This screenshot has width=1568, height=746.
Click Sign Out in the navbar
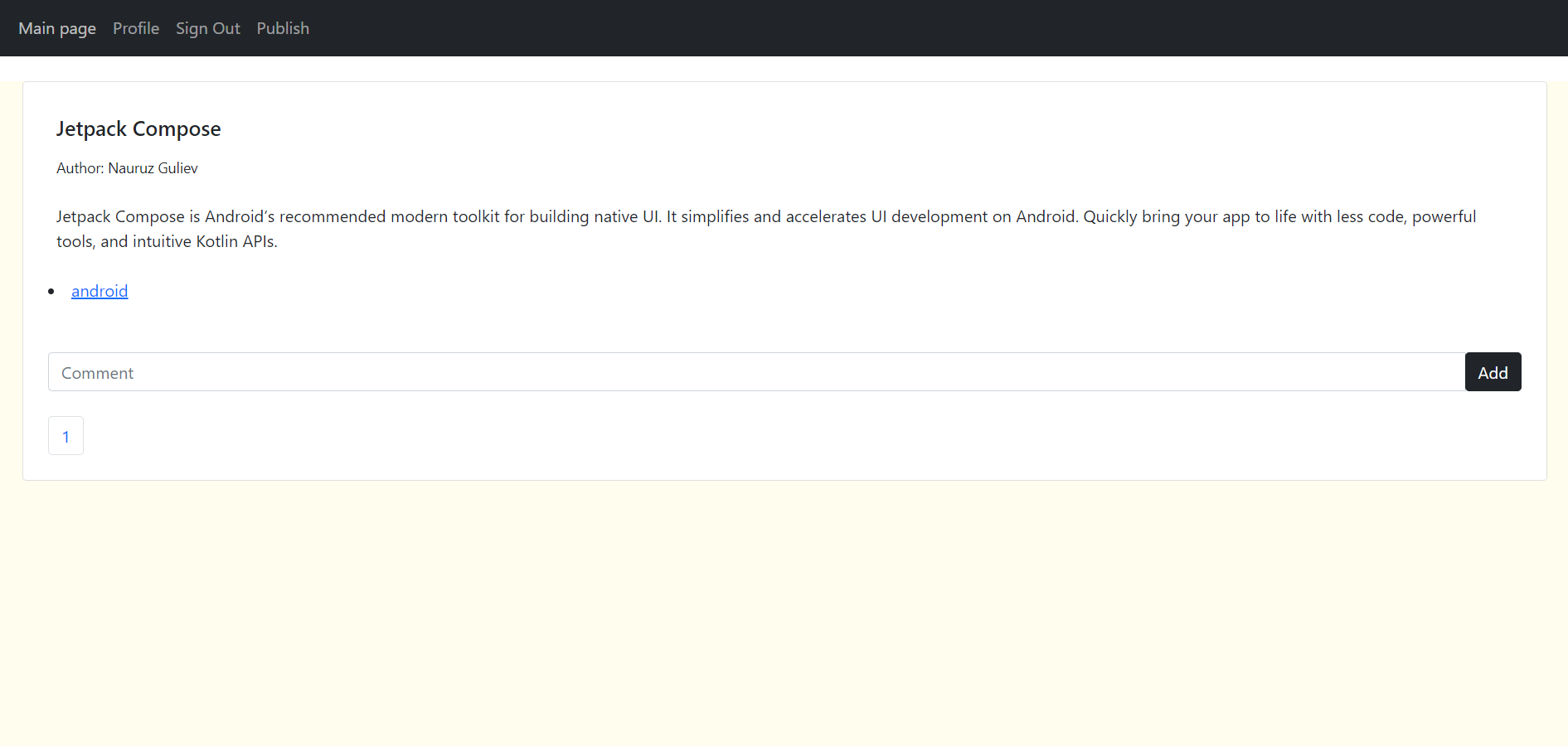(x=208, y=28)
